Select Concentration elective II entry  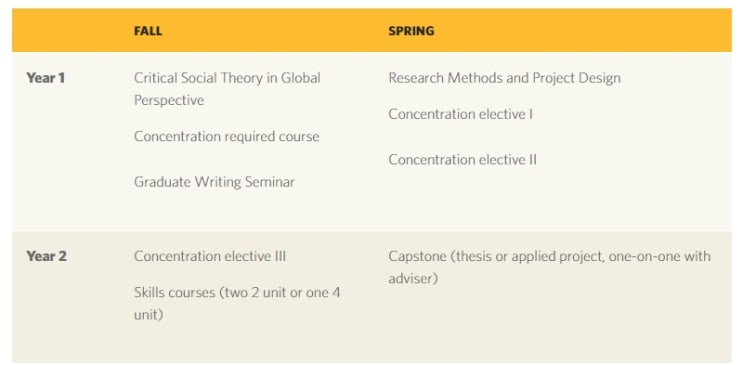click(x=462, y=160)
